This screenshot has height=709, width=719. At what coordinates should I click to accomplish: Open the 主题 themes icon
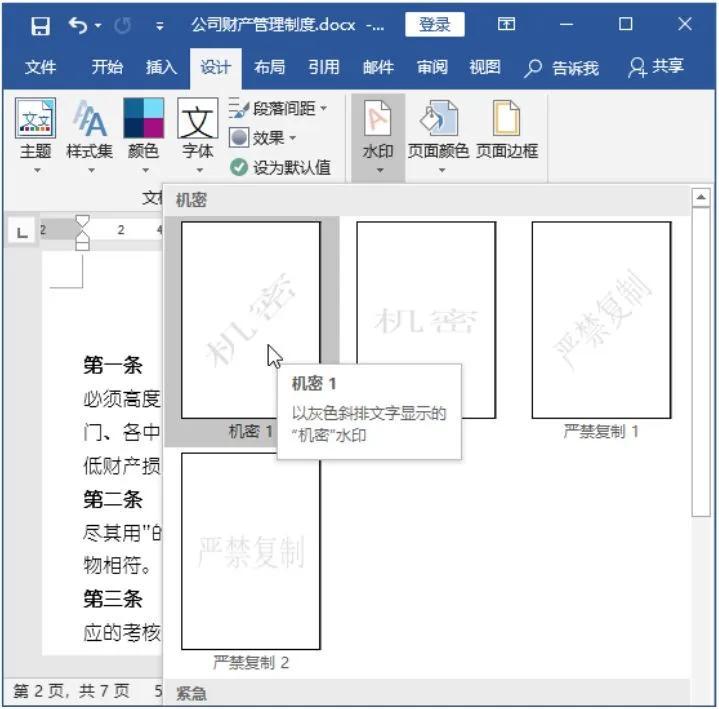click(x=35, y=118)
